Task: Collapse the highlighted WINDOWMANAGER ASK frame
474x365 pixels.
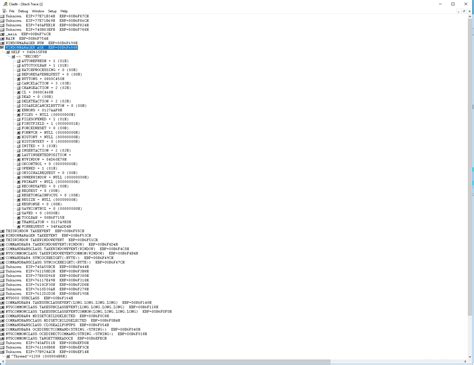Action: coord(2,47)
